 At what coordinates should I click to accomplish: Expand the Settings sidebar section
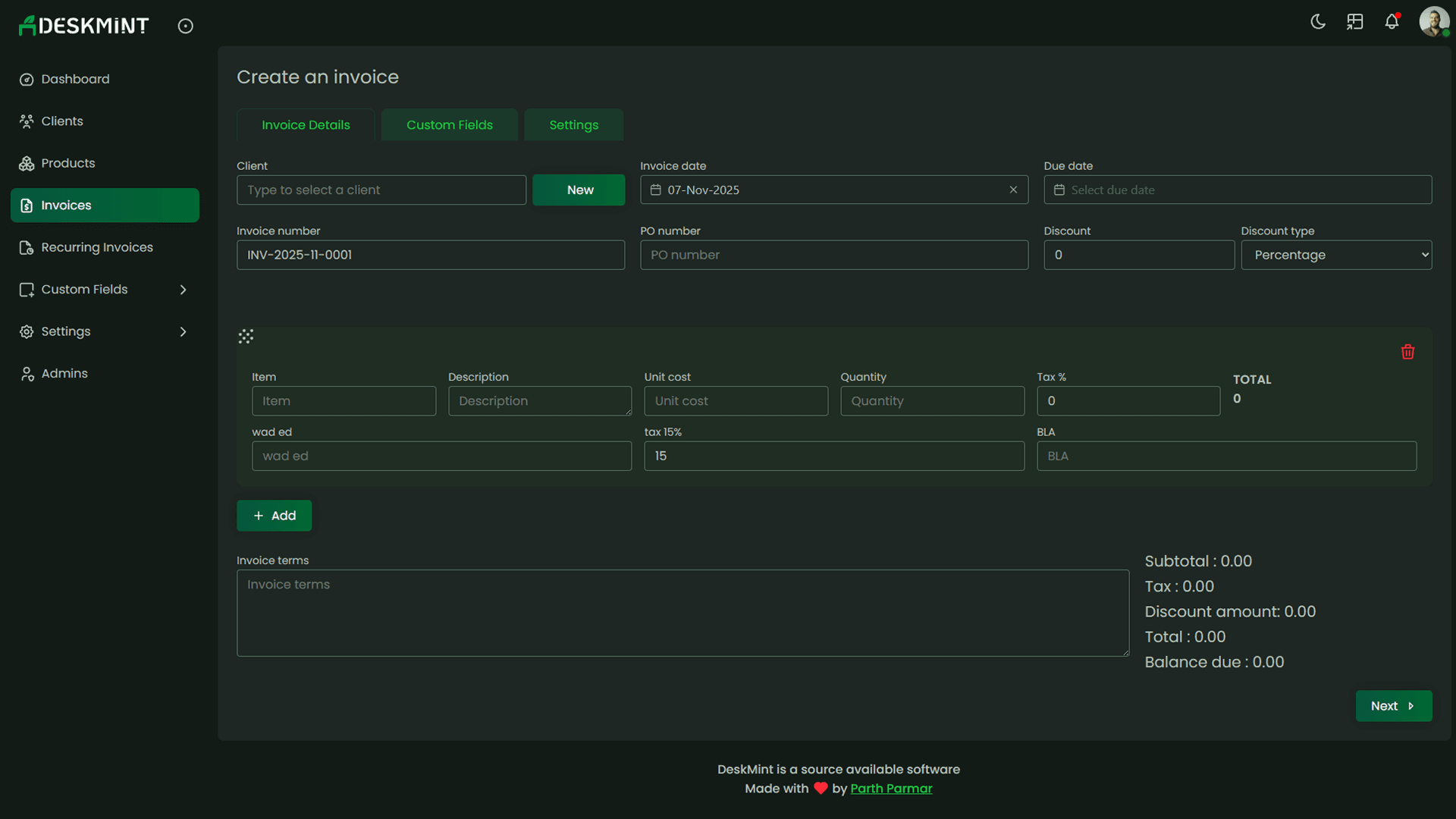[183, 331]
